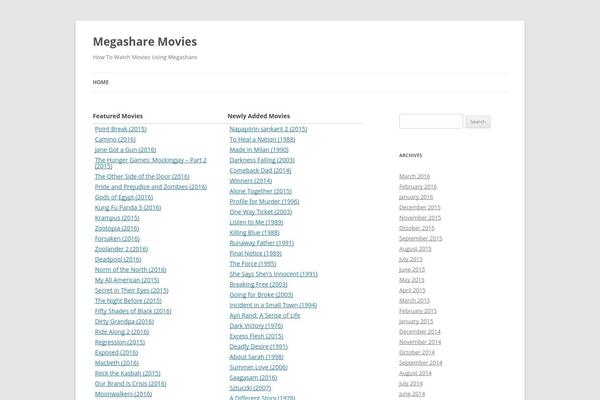This screenshot has height=400, width=600.
Task: Open The Other Side of the Door (2016)
Action: tap(142, 176)
